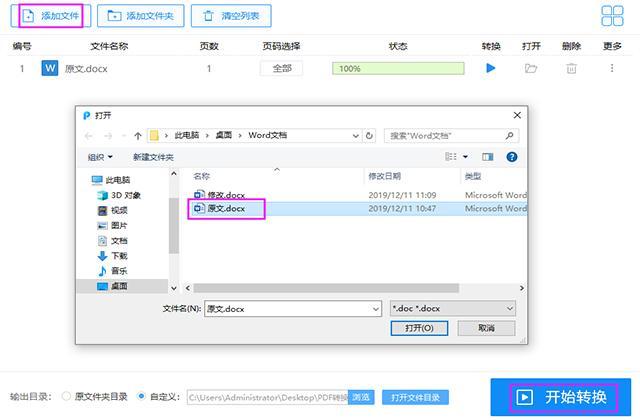Open the output folder icon in the 原文.docx row
640x420 pixels.
tap(531, 68)
